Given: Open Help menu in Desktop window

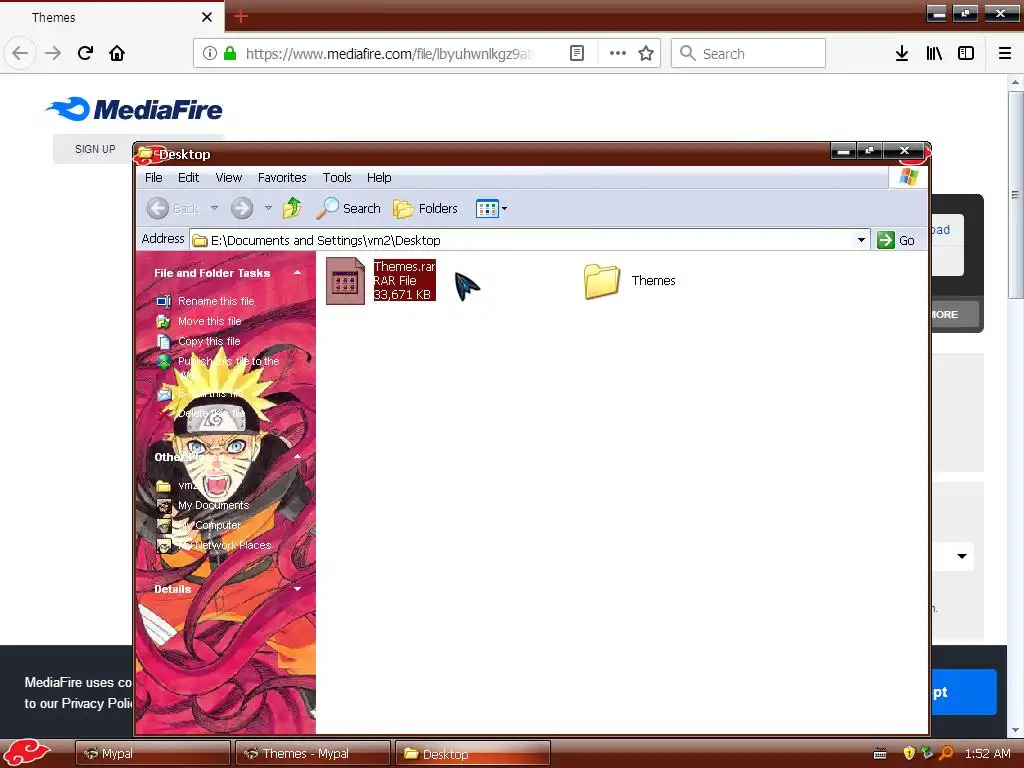Looking at the screenshot, I should [x=379, y=178].
